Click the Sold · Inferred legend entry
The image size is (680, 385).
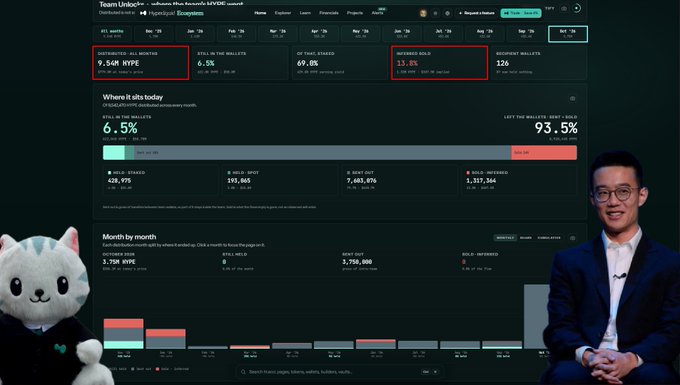coord(172,369)
